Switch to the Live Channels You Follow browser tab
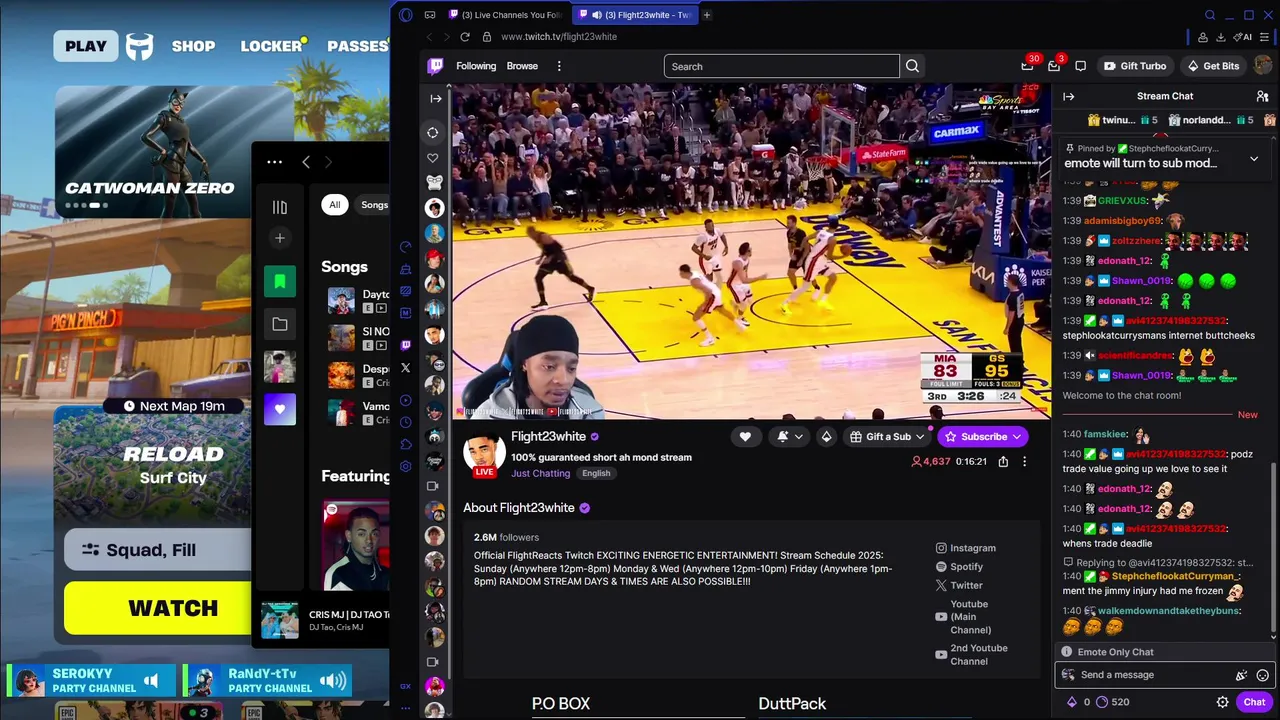 [506, 15]
